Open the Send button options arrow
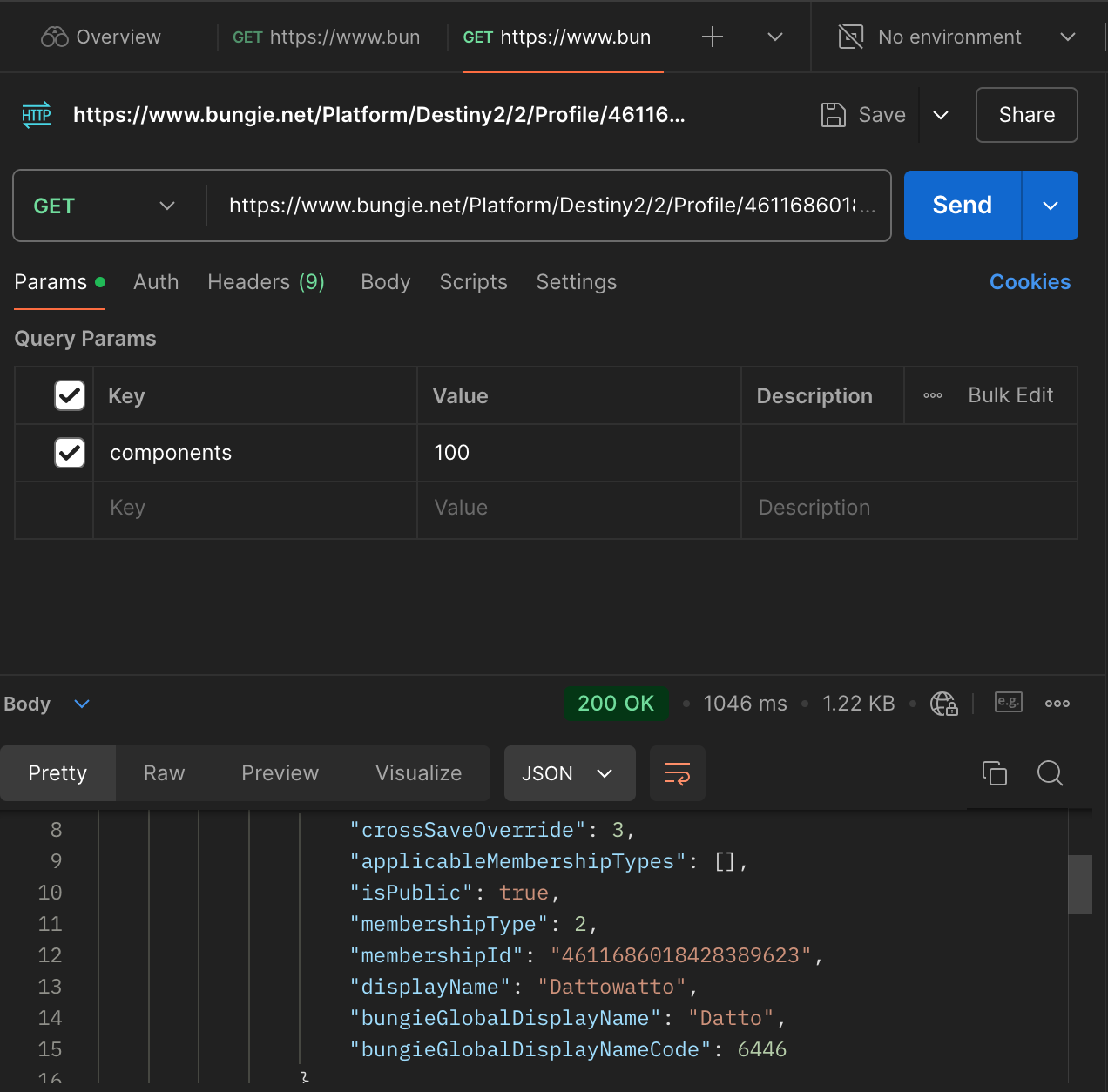 tap(1051, 206)
